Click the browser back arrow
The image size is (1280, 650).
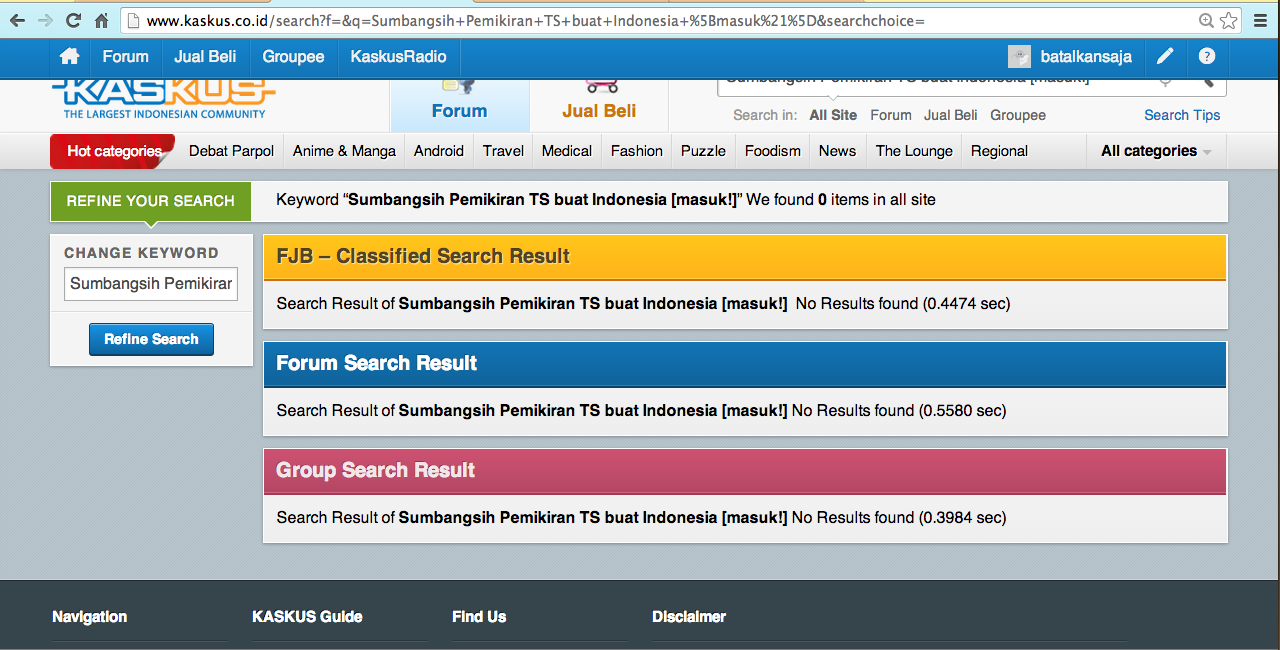point(17,20)
